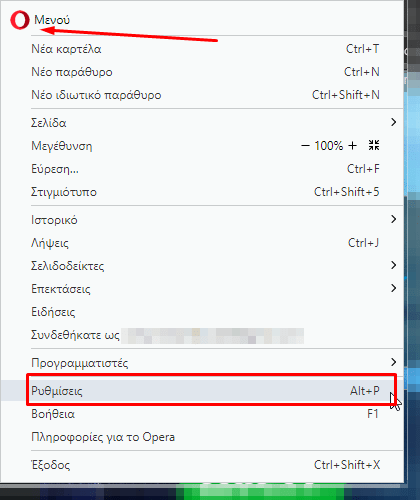Image resolution: width=420 pixels, height=500 pixels.
Task: Click the zoom out minus icon
Action: click(305, 146)
